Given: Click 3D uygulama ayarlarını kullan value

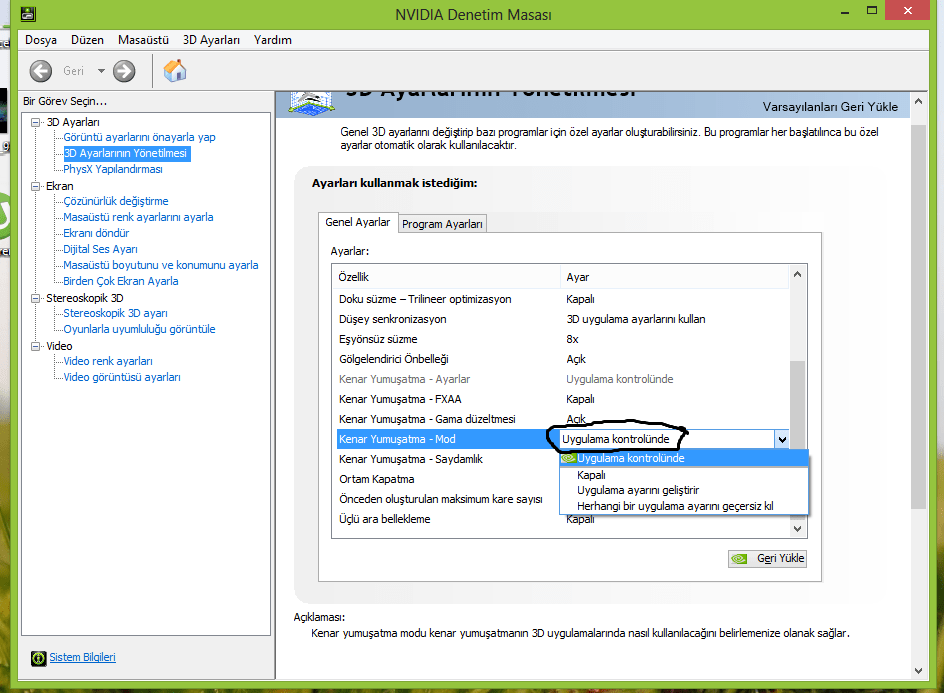Looking at the screenshot, I should (x=636, y=319).
